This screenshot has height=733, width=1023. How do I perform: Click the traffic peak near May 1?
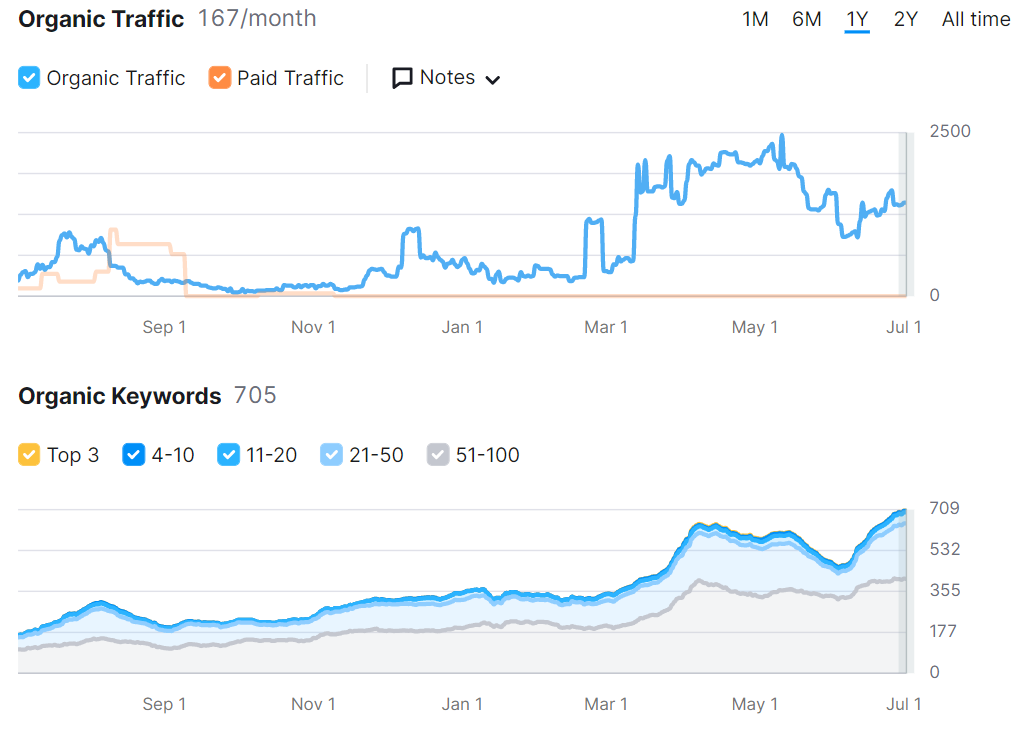(781, 137)
